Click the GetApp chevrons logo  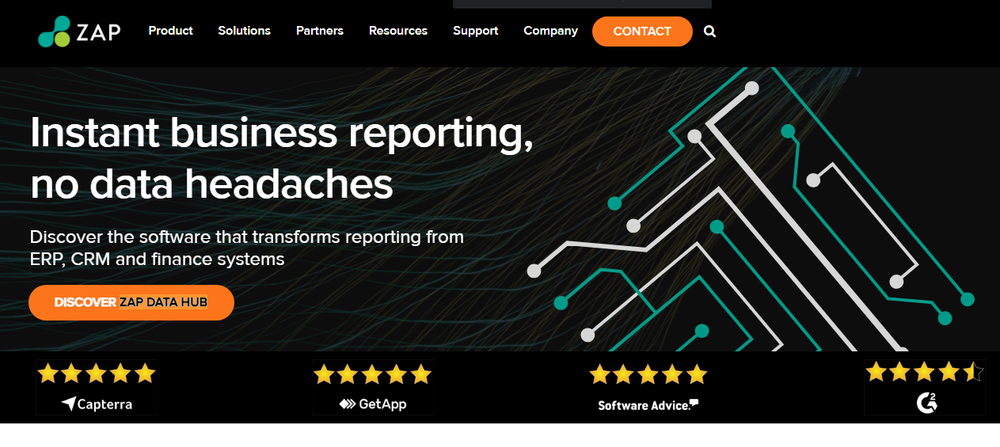click(347, 404)
